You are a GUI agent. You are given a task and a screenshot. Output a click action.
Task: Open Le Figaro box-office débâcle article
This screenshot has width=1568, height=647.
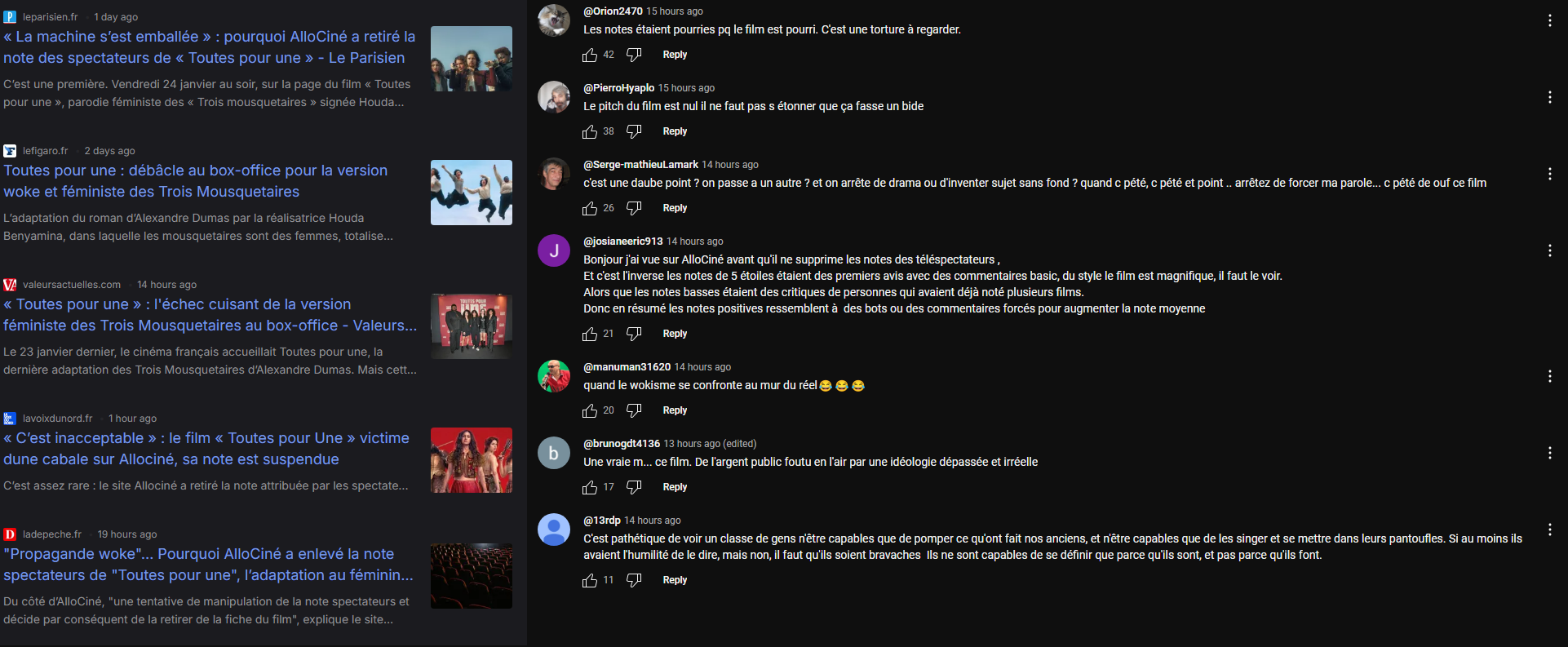196,181
